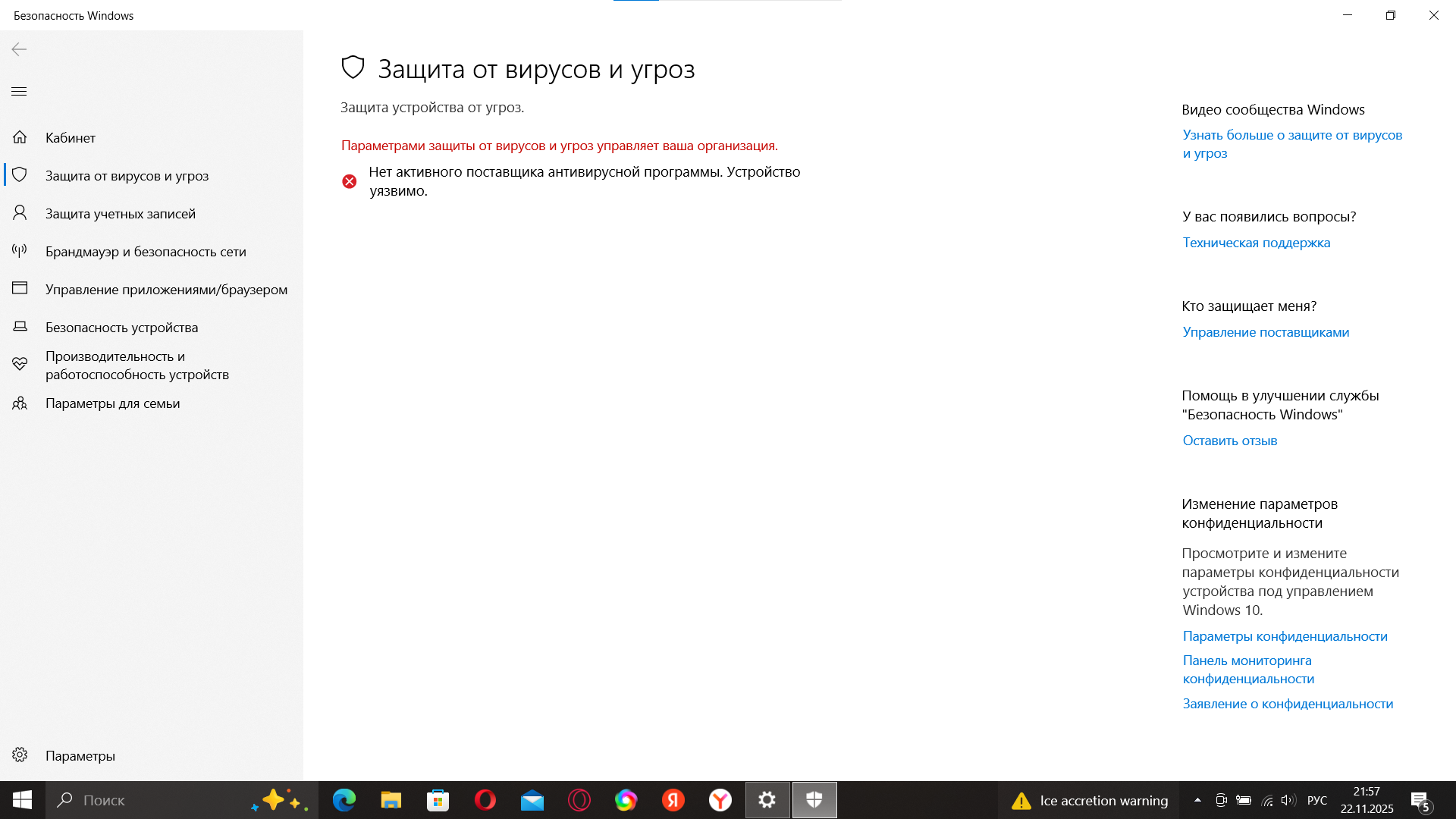Open Управление приложениями/браузером

point(152,289)
